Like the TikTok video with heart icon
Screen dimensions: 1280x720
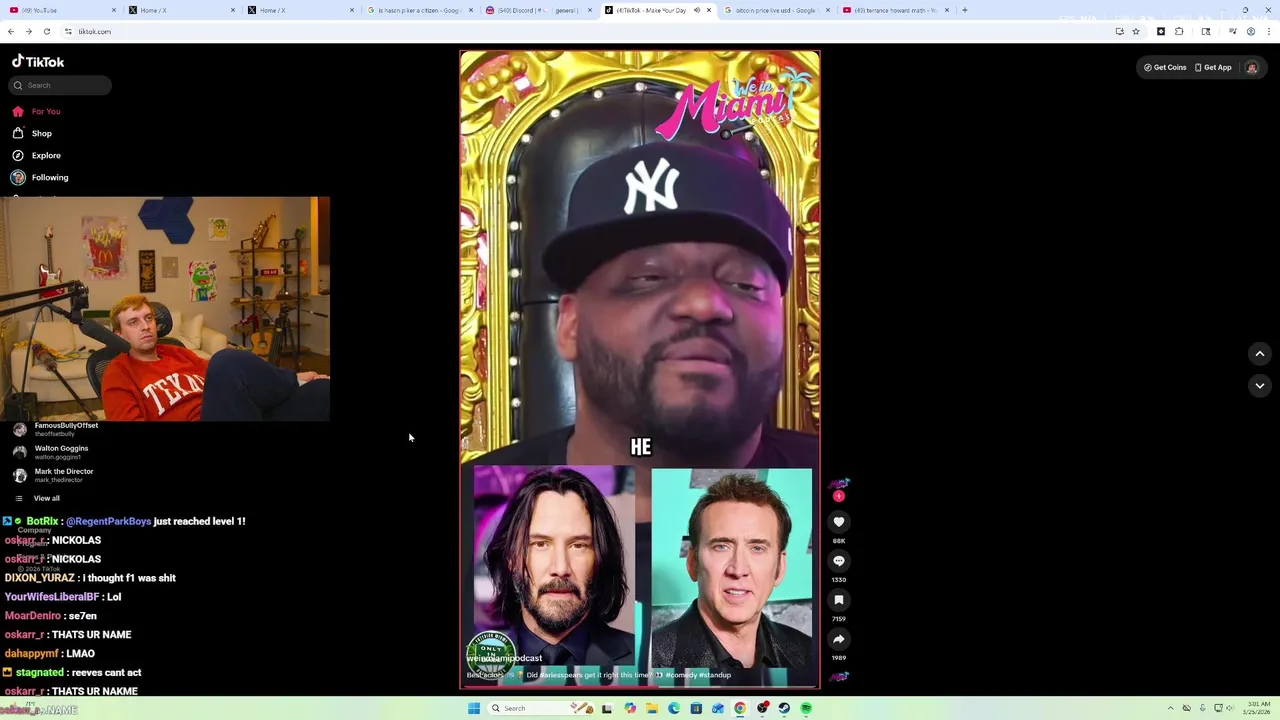tap(839, 521)
